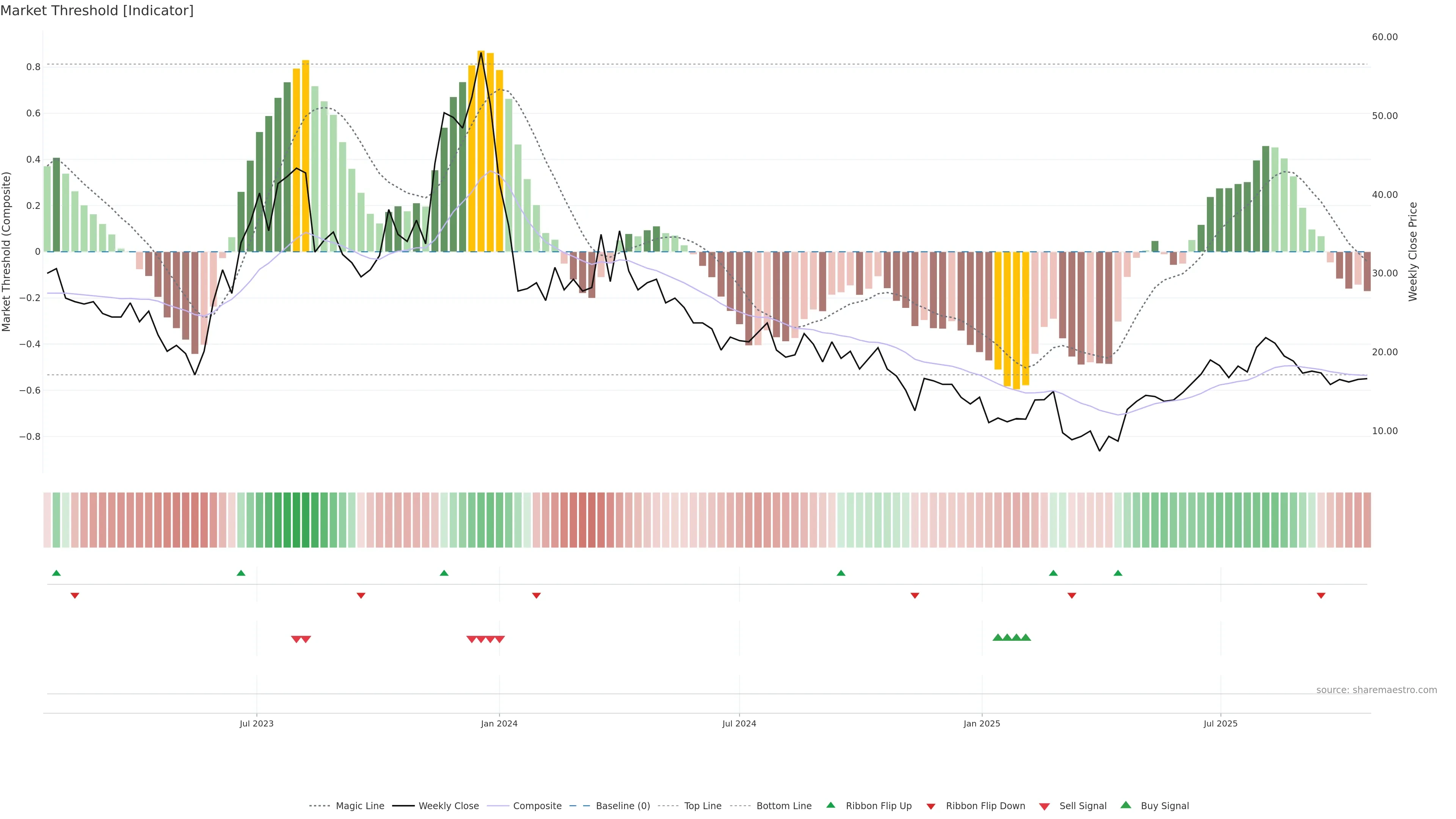This screenshot has width=1456, height=819.
Task: Click the Jan 2024 x-axis label
Action: [499, 723]
